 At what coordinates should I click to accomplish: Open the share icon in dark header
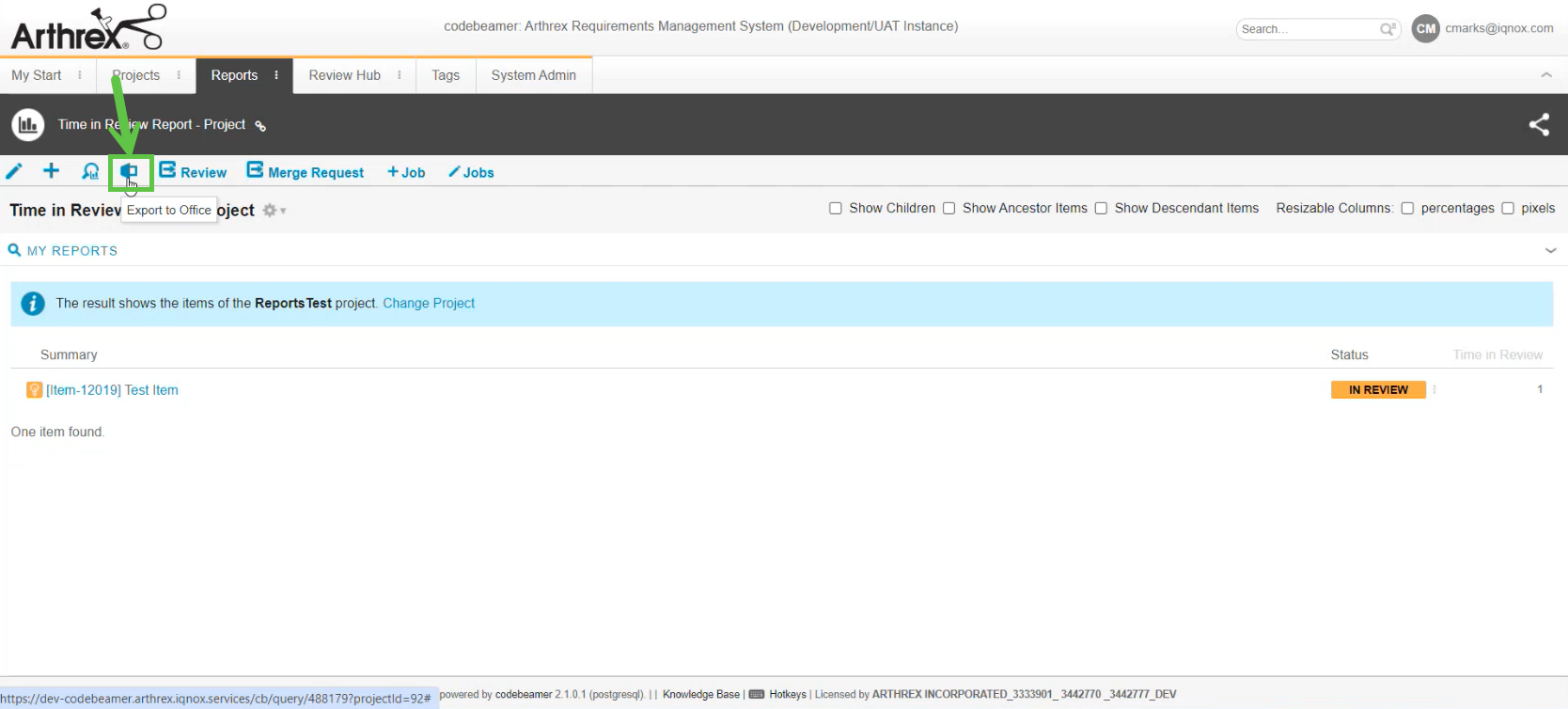click(1539, 124)
